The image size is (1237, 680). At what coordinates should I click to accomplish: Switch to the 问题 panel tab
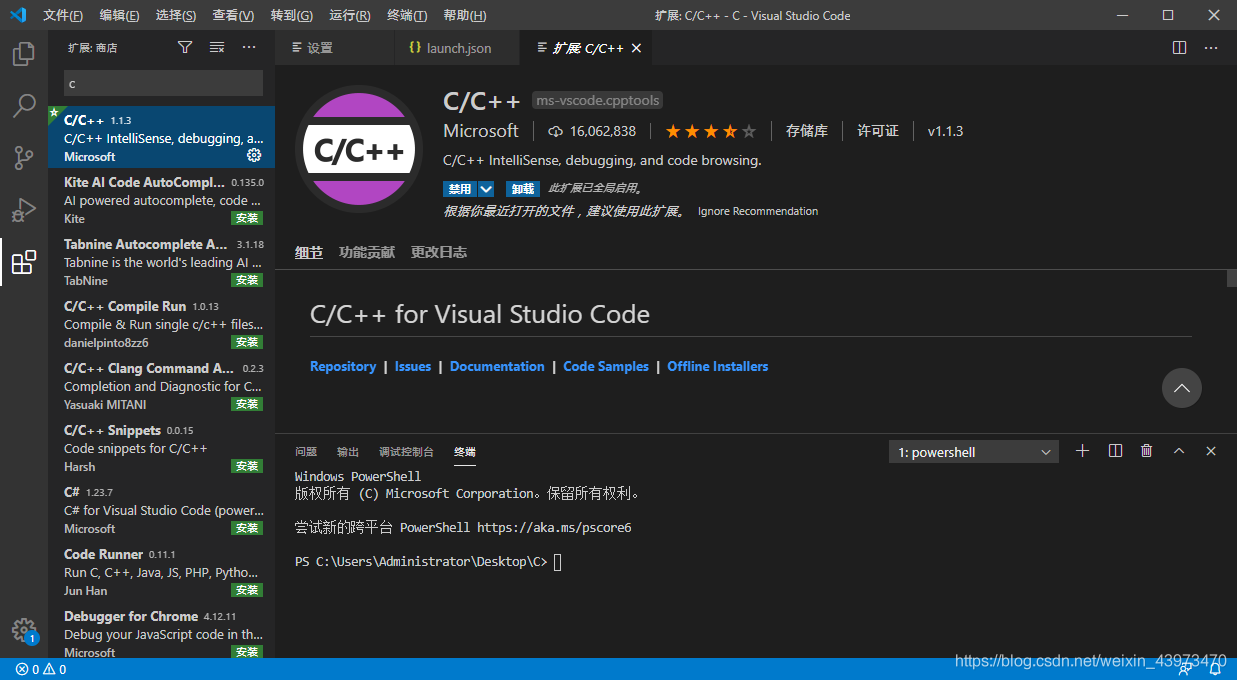point(306,452)
